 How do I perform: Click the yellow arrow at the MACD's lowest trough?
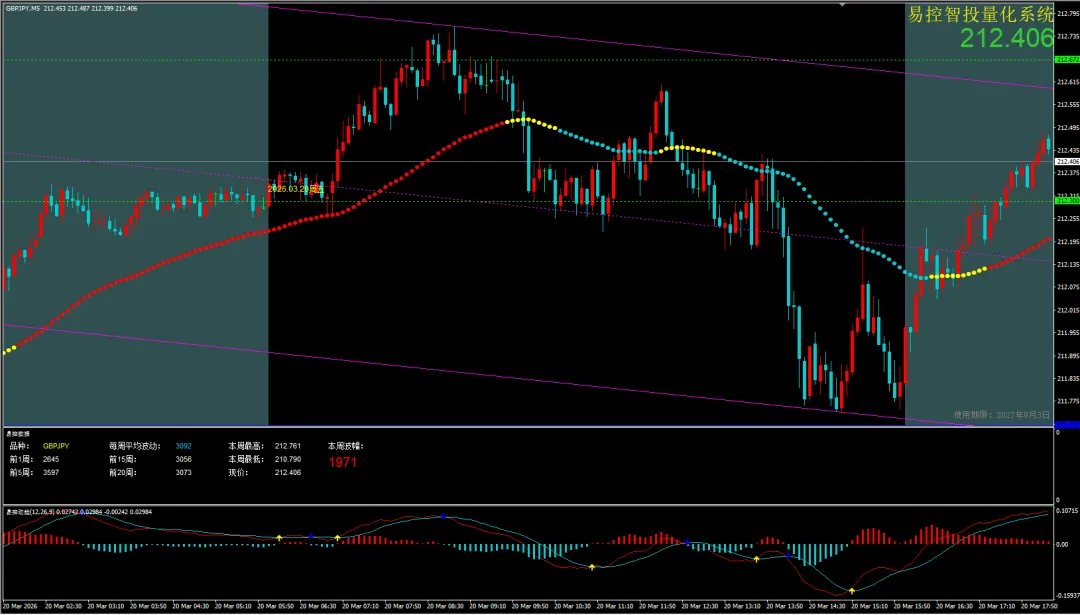coord(852,591)
